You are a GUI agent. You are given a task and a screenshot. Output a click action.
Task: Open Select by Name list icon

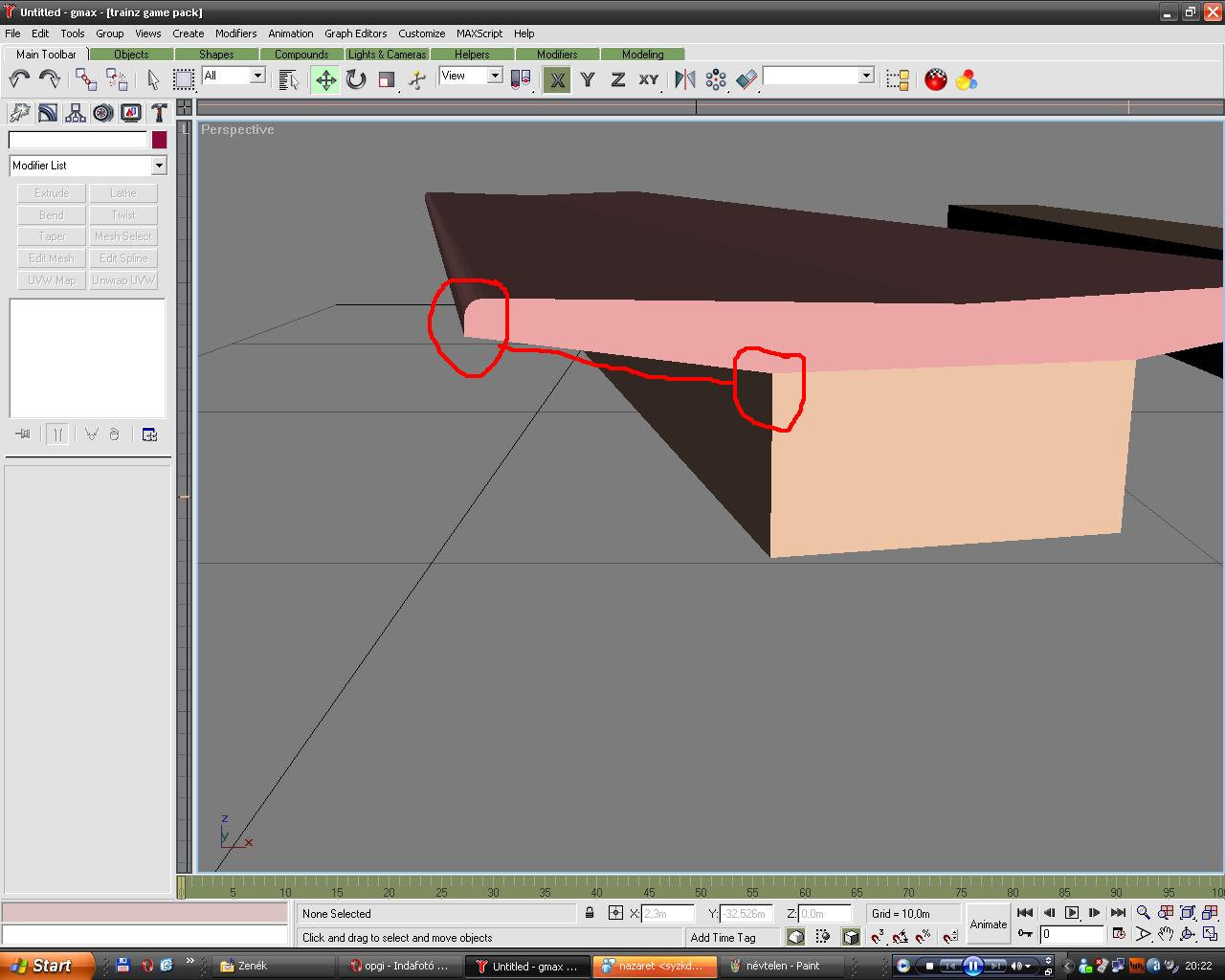point(289,80)
